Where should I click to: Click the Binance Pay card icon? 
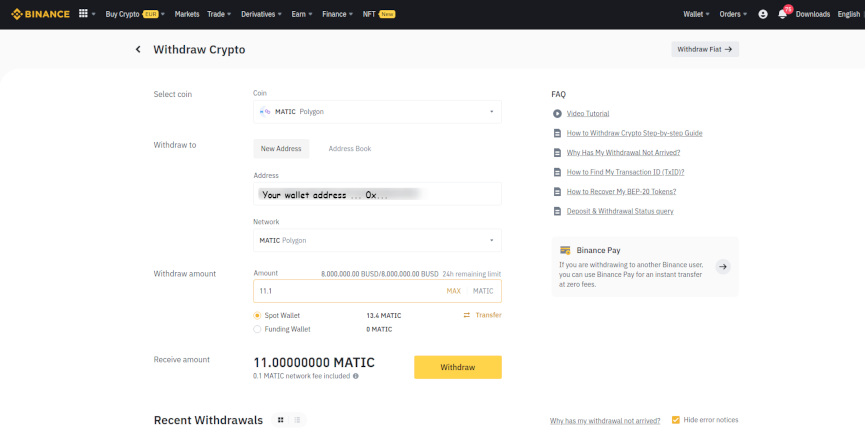[565, 250]
